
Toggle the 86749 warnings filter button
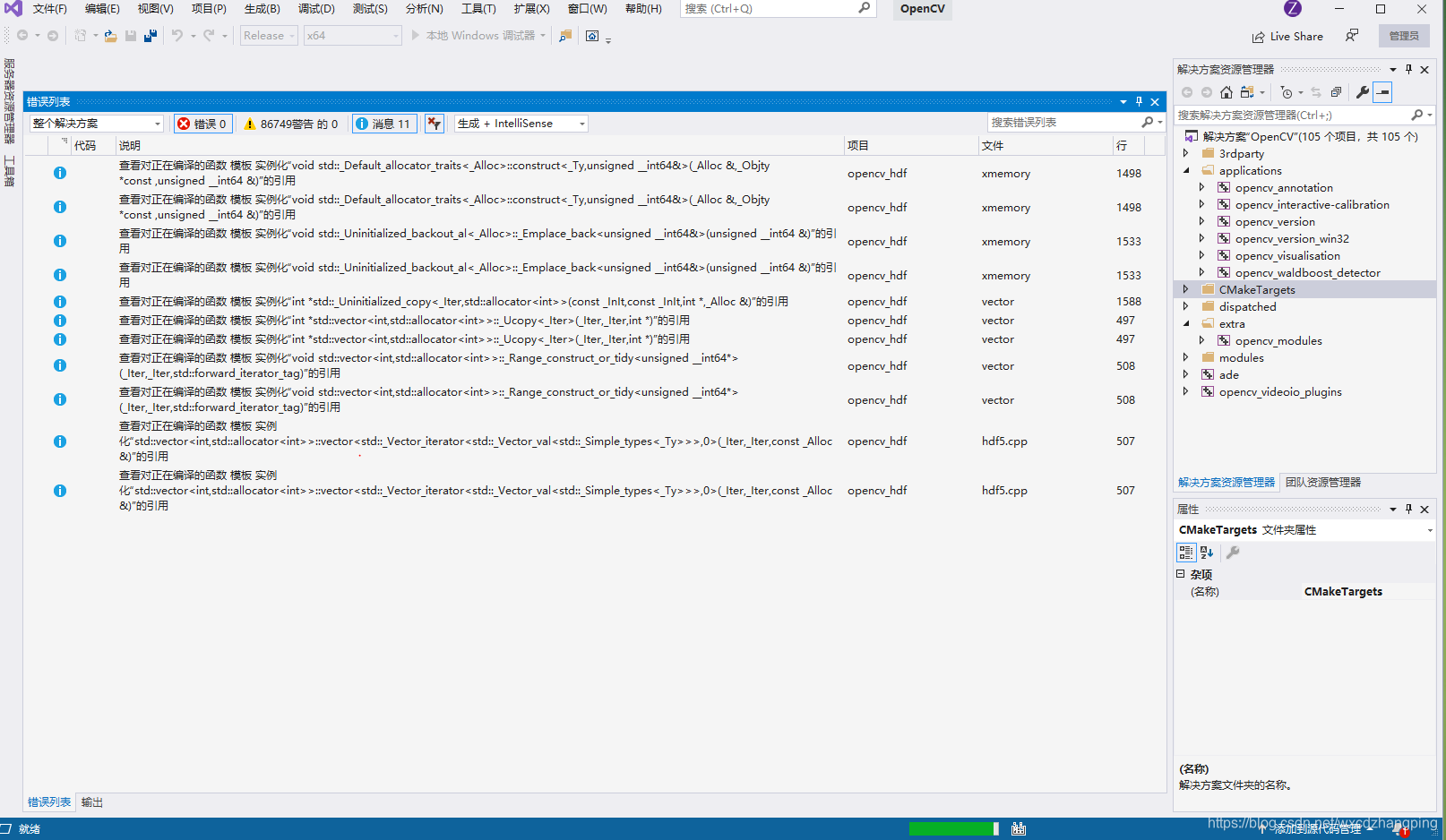click(x=291, y=124)
